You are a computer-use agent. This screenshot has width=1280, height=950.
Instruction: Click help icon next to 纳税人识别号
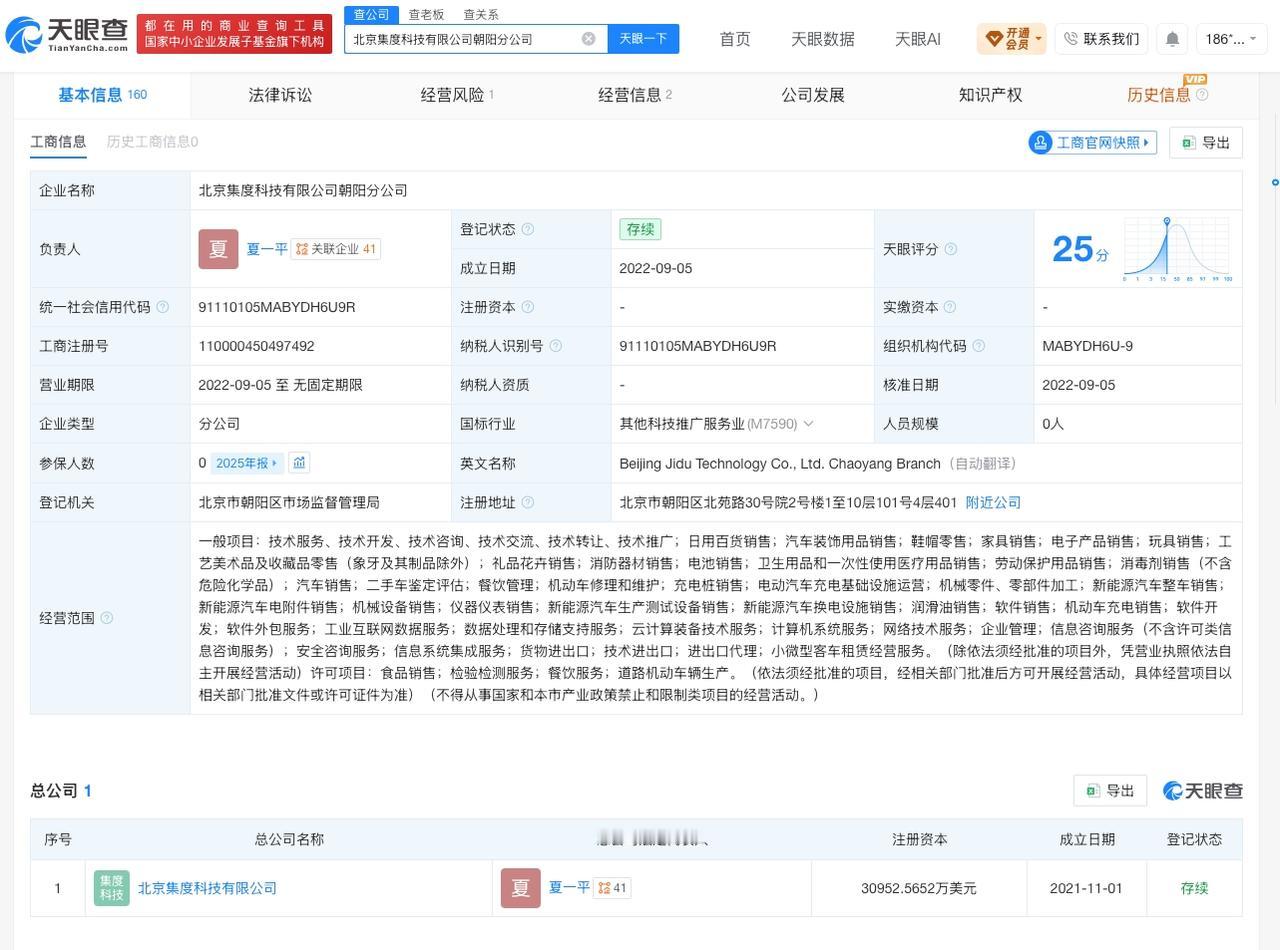pos(556,346)
